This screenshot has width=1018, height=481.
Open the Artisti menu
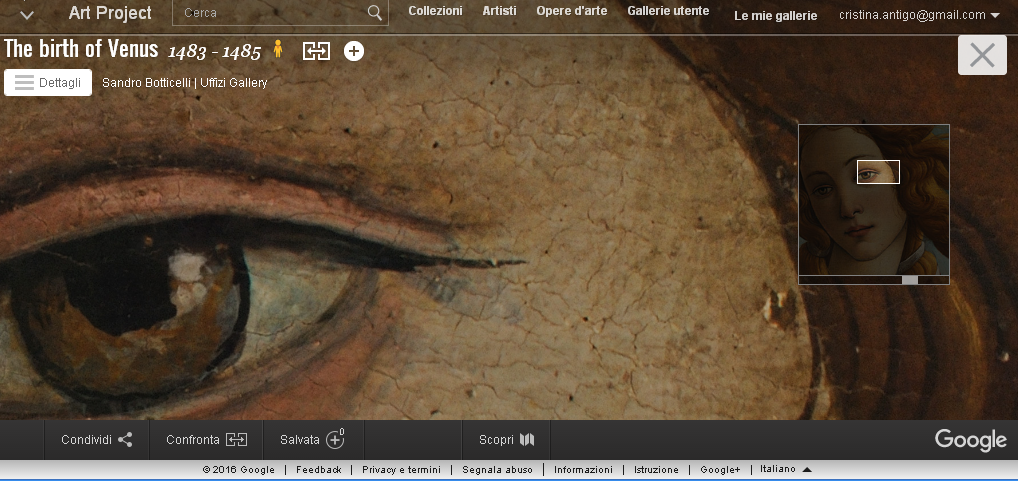tap(499, 11)
